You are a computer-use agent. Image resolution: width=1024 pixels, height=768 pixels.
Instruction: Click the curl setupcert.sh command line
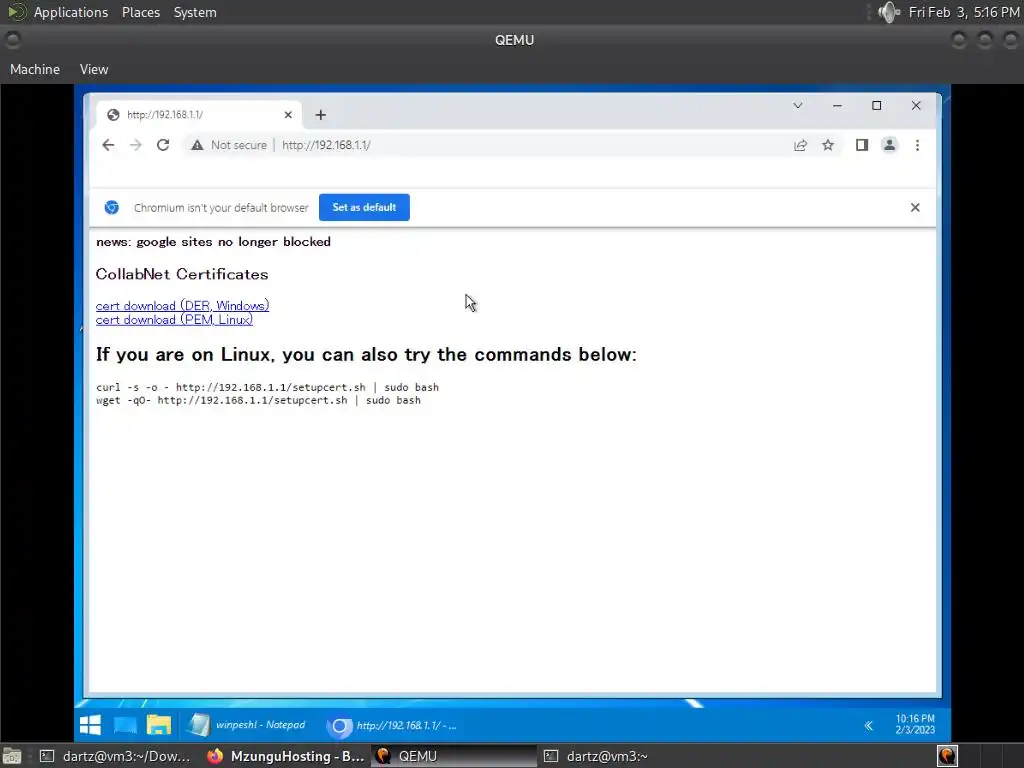(x=267, y=387)
